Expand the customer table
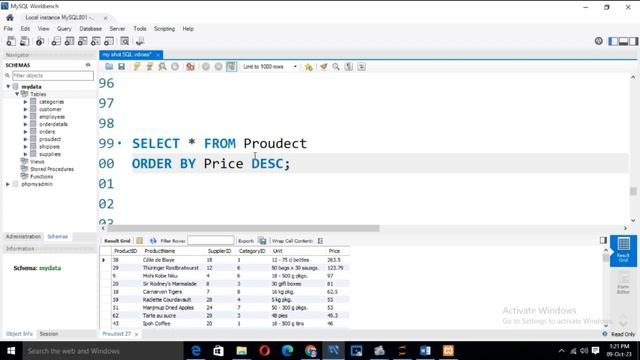The image size is (640, 360). (x=25, y=109)
